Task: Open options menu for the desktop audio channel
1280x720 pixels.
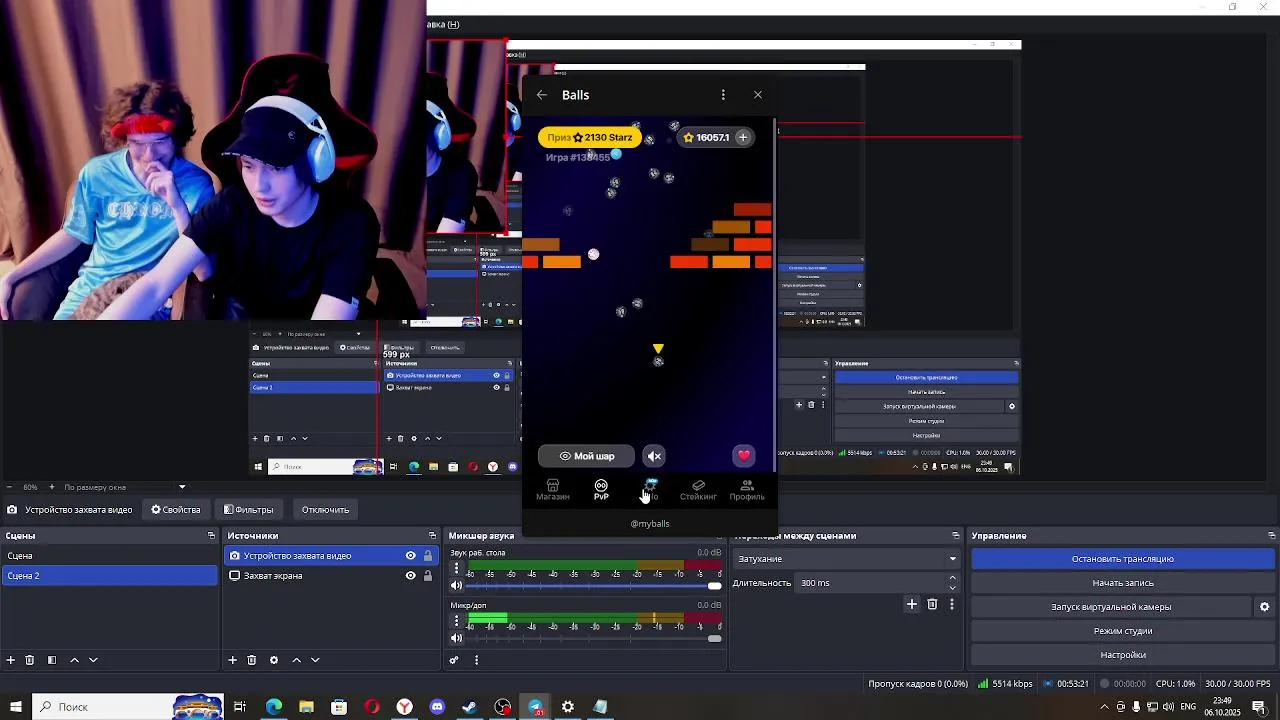Action: coord(457,568)
